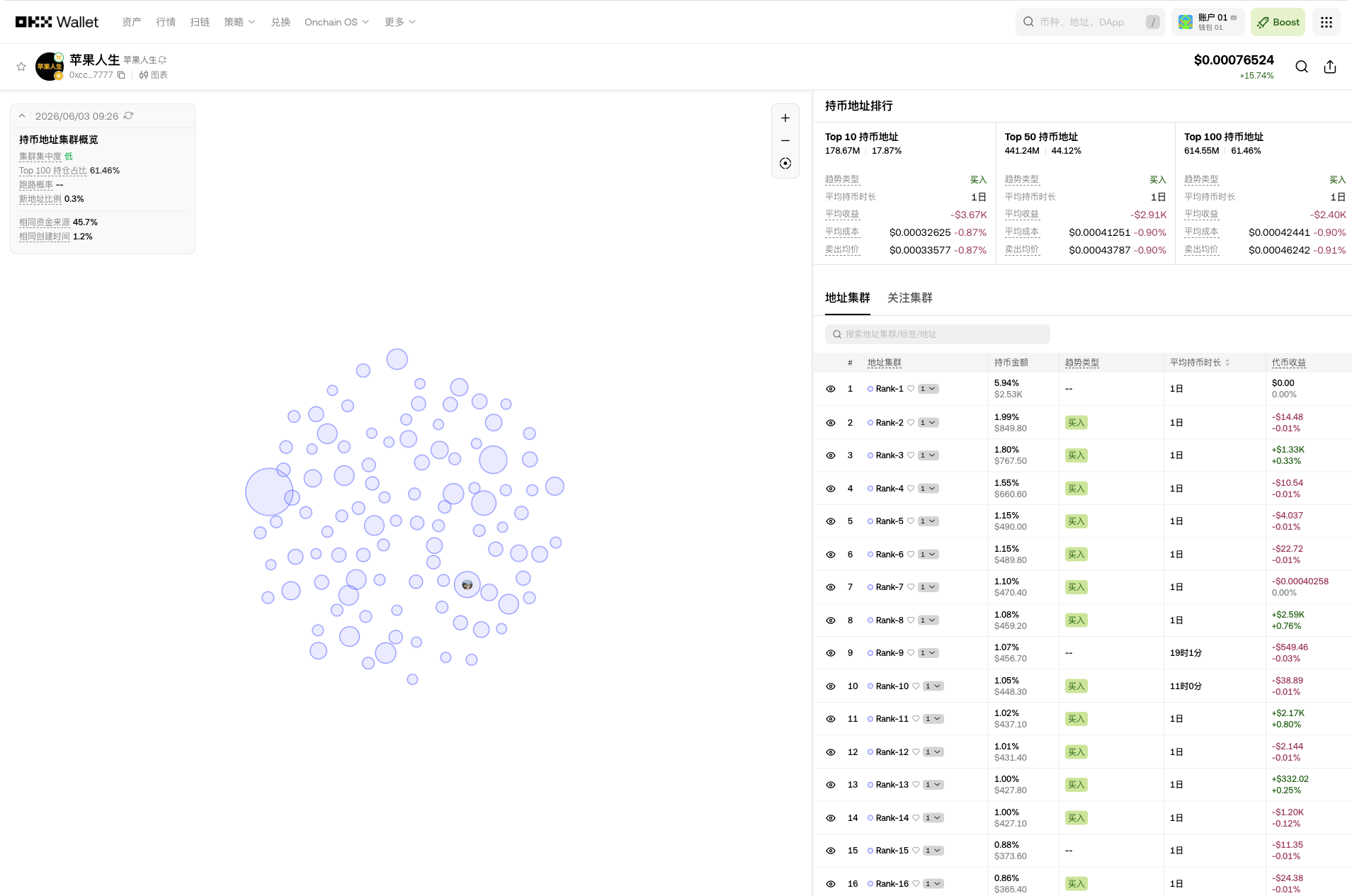
Task: Zoom out the bubble map
Action: tap(785, 141)
